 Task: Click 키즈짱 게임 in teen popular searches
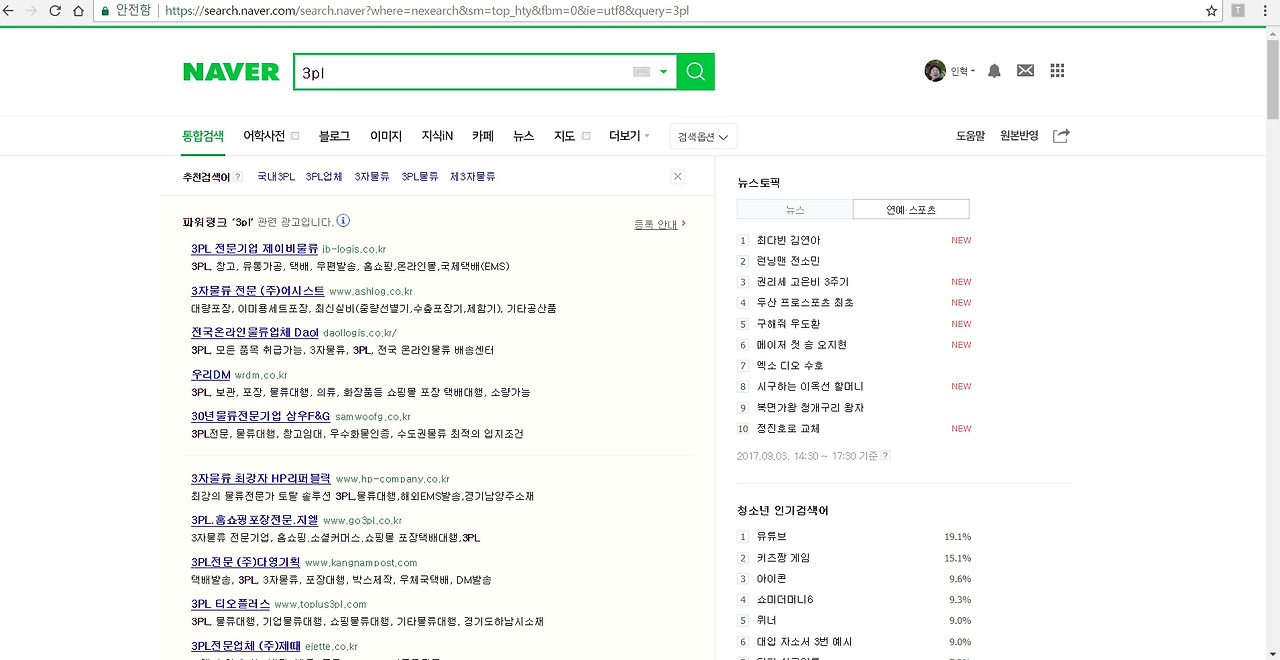tap(783, 558)
